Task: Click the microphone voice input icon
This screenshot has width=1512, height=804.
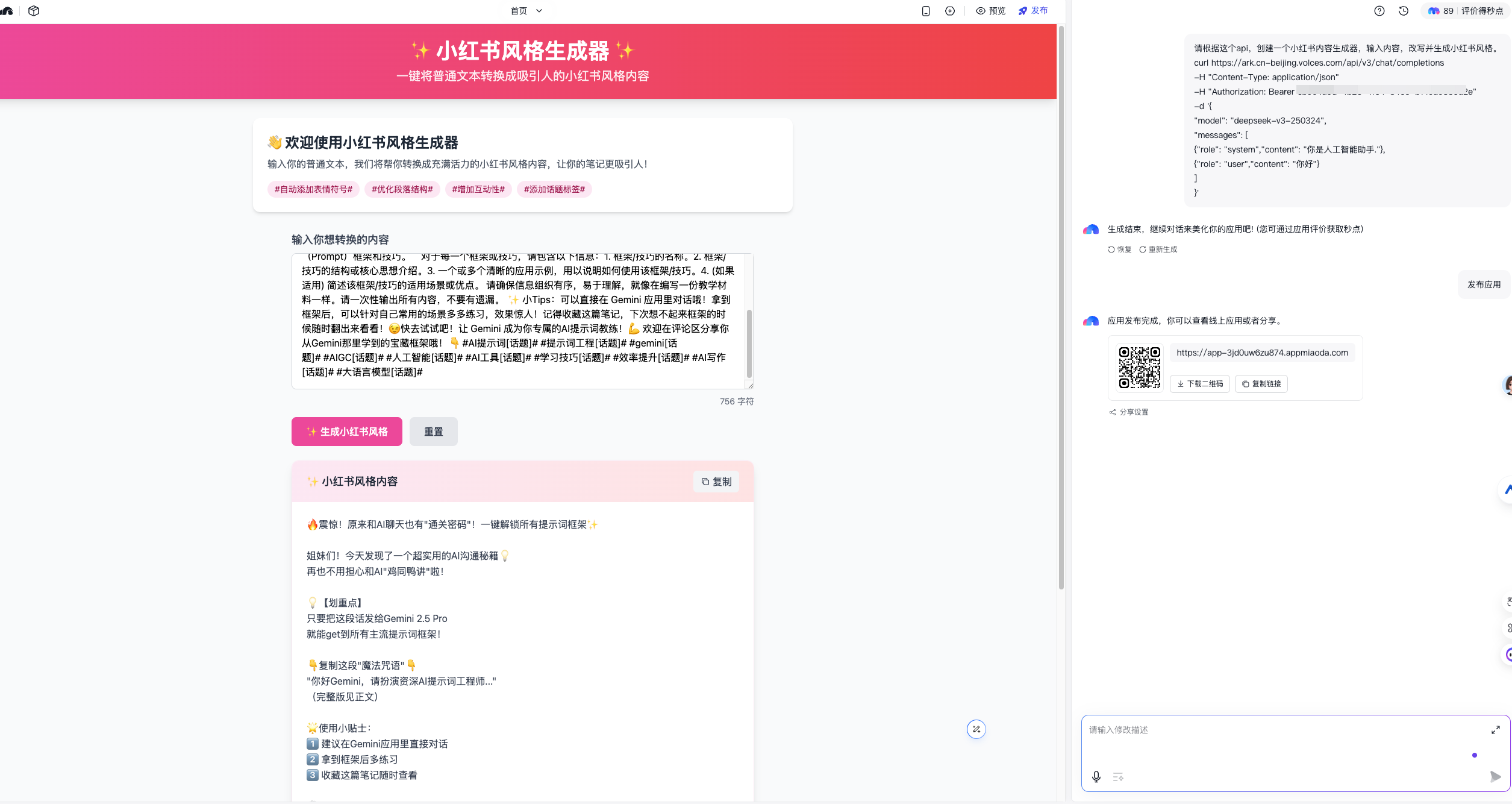Action: coord(1096,777)
